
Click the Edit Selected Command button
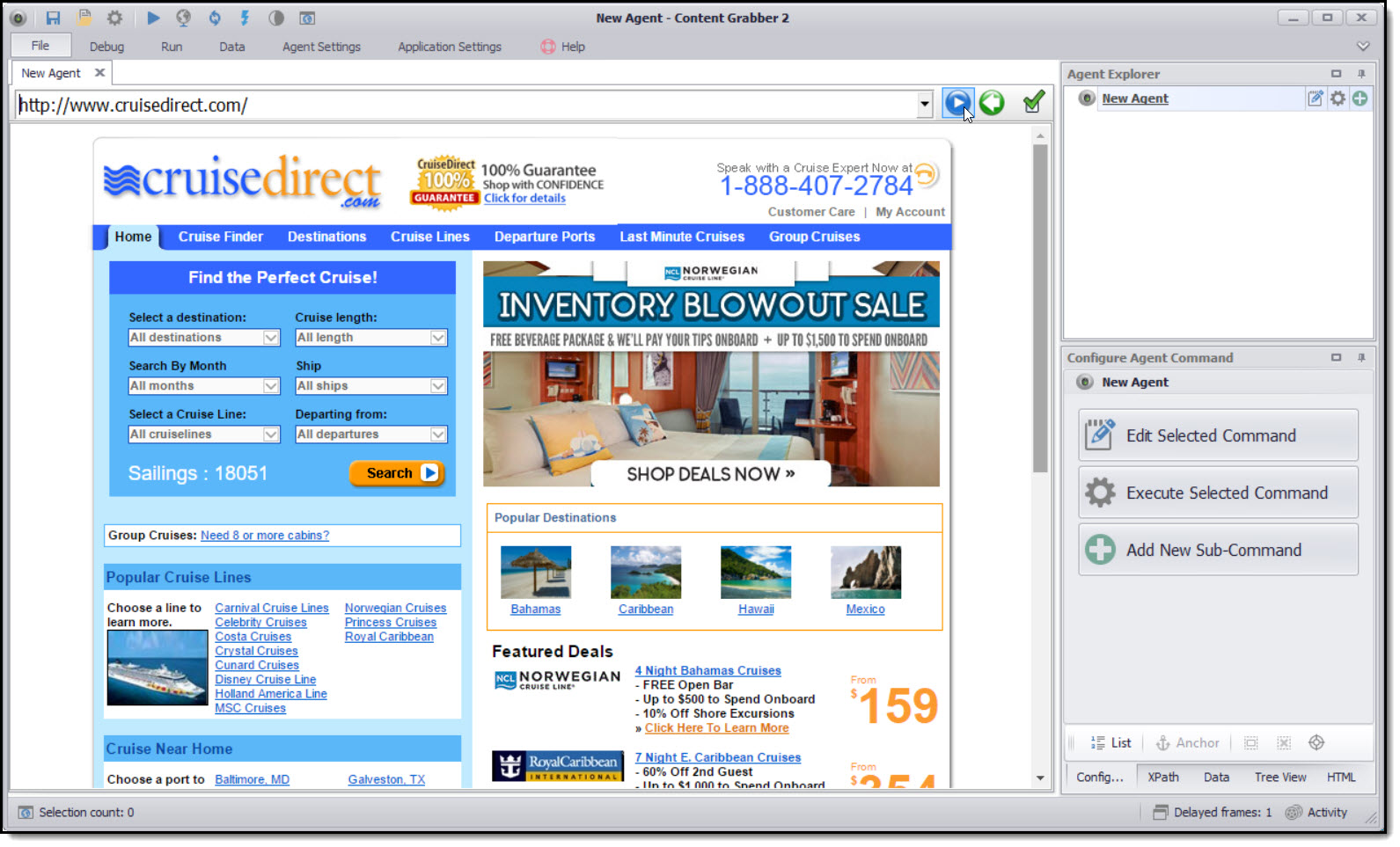[1218, 435]
